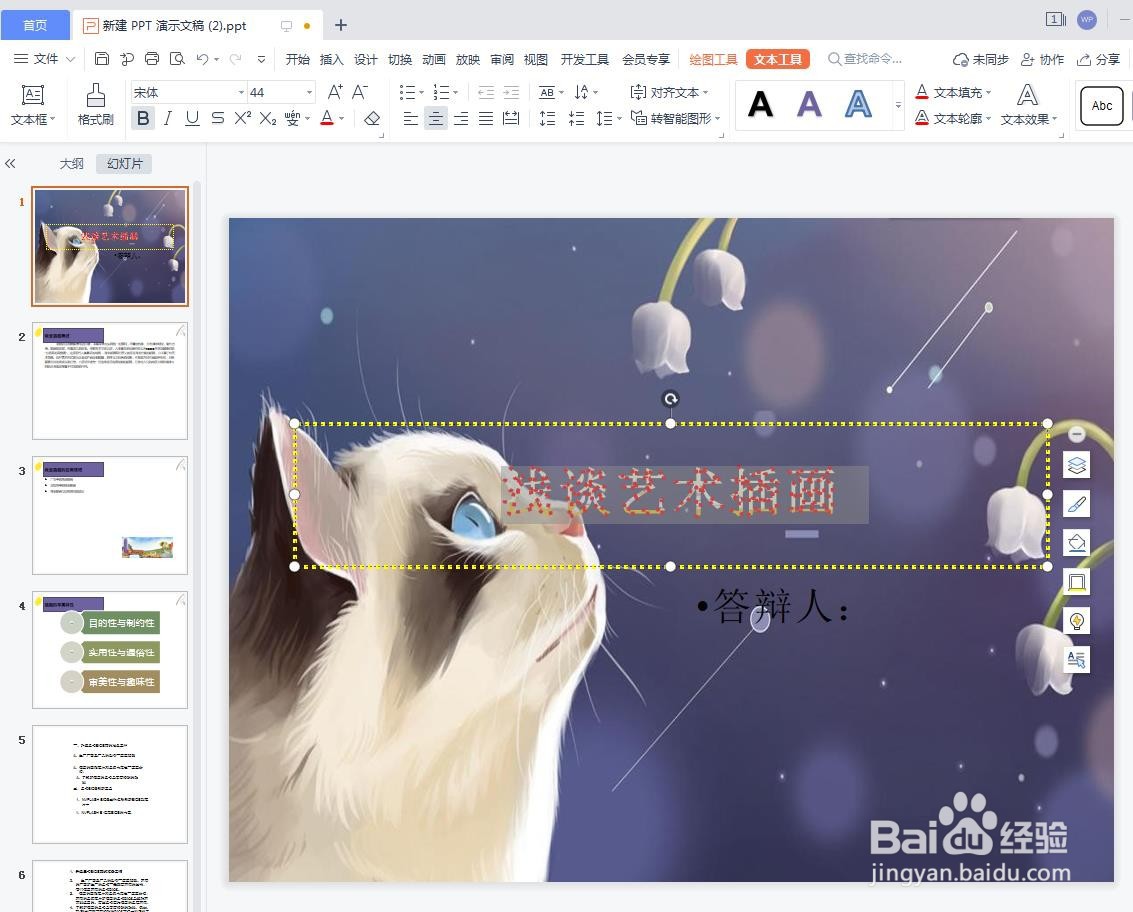Toggle Bold formatting
Image resolution: width=1133 pixels, height=912 pixels.
pyautogui.click(x=143, y=118)
